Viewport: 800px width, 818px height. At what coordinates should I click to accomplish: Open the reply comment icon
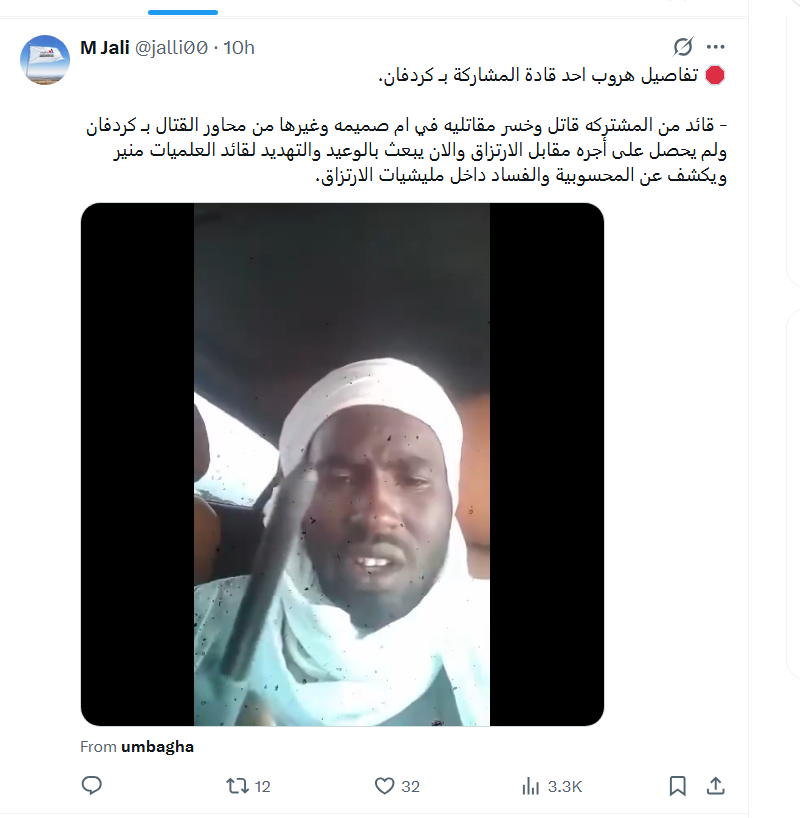pos(92,785)
